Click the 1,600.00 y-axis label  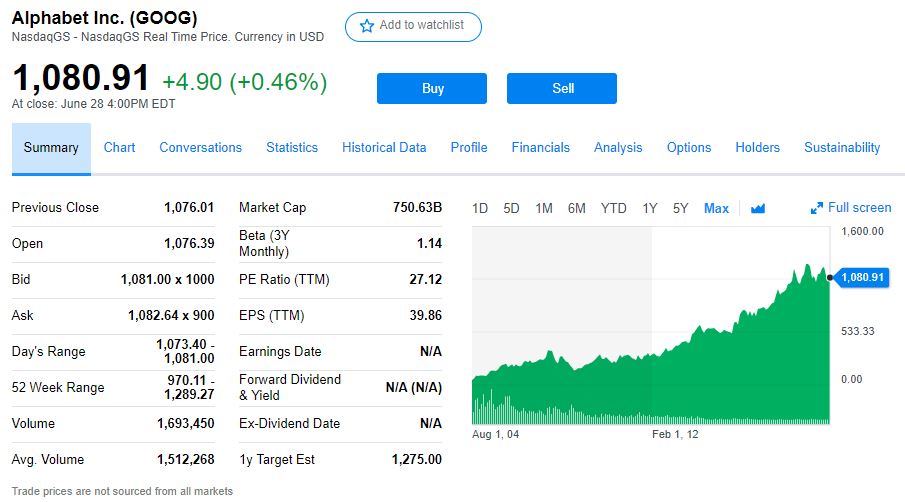(x=862, y=231)
